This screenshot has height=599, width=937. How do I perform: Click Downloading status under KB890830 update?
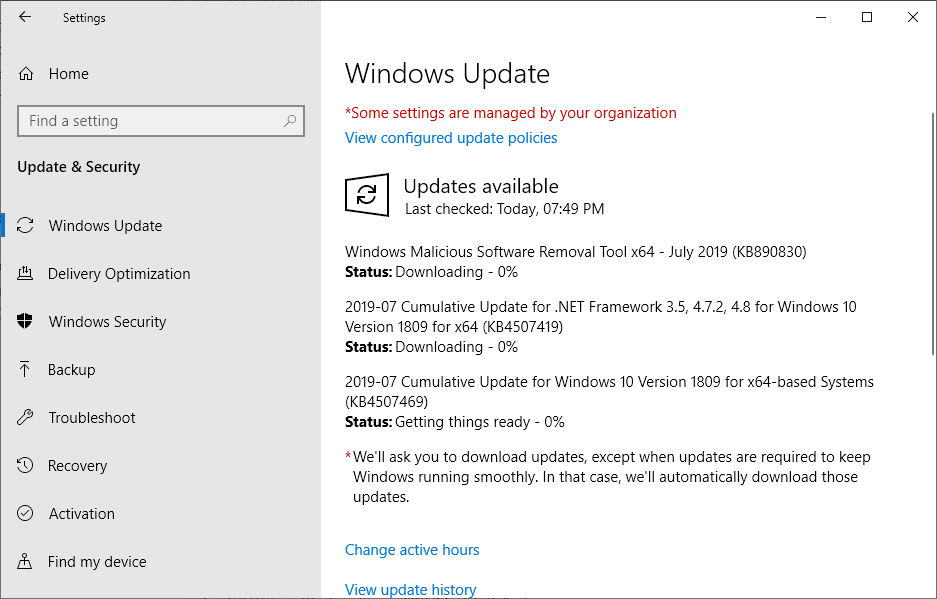tap(457, 272)
